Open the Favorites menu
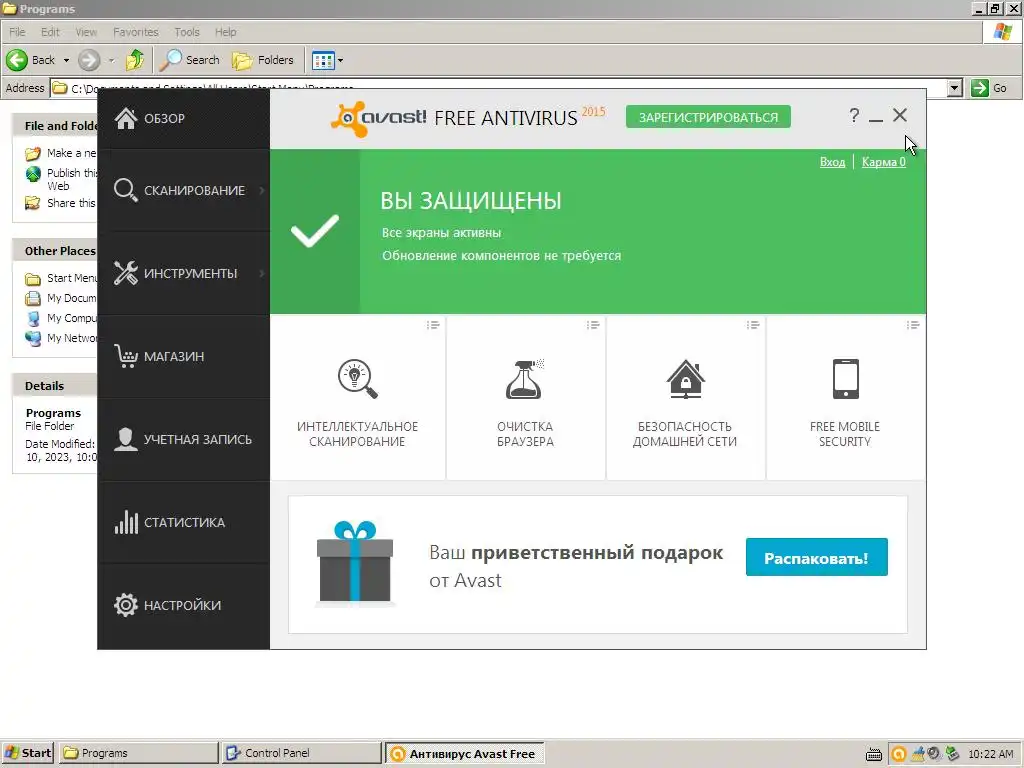Viewport: 1024px width, 768px height. pyautogui.click(x=135, y=32)
